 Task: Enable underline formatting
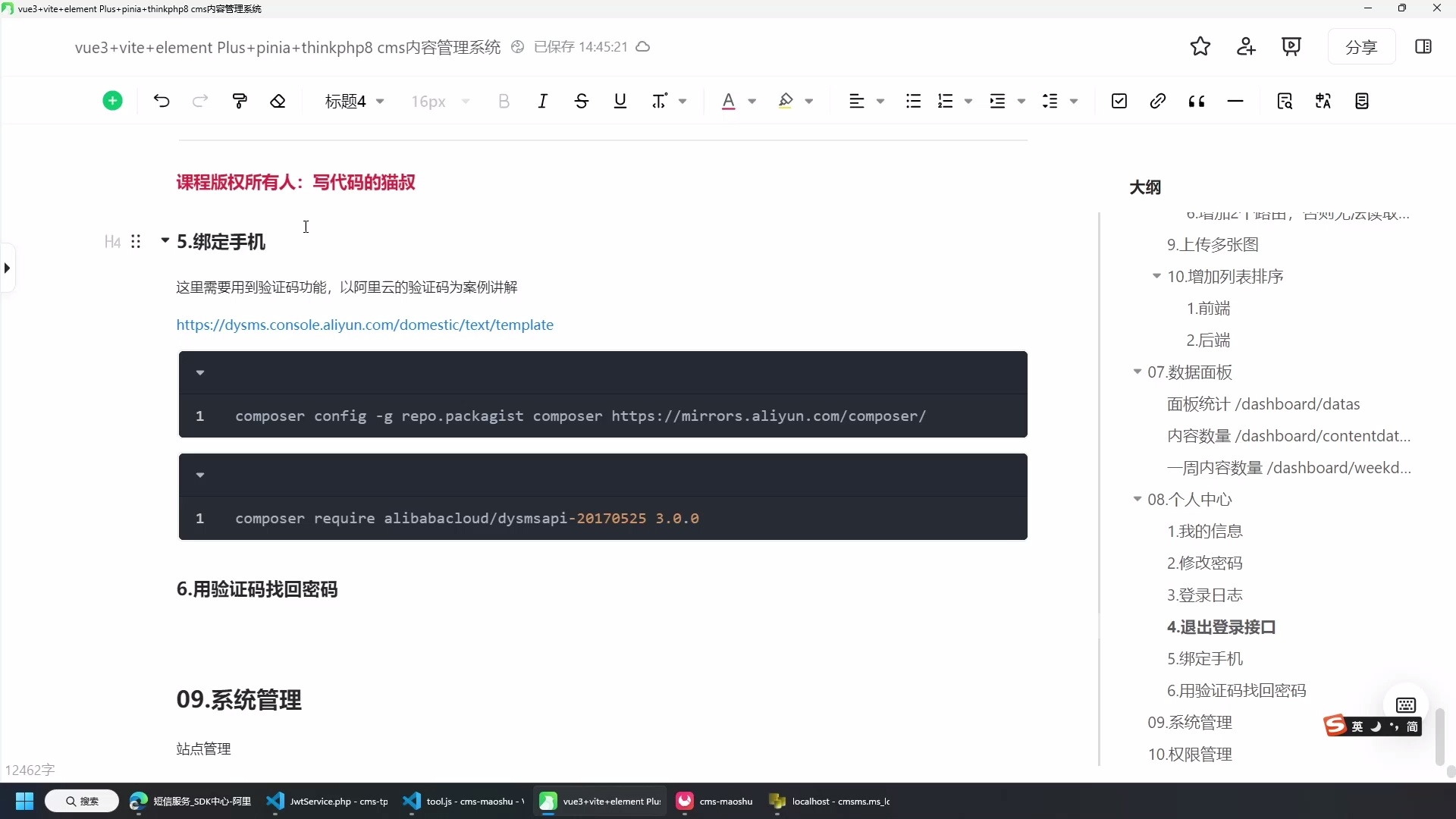620,101
